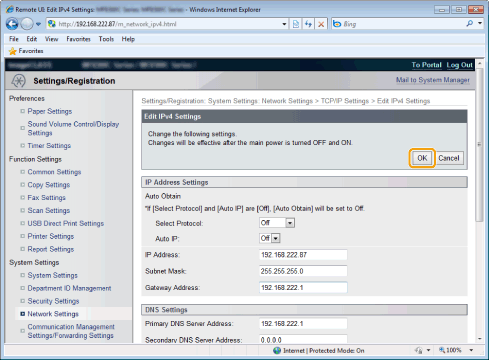Open the recent pages dropdown arrow
Screen dimensions: 489x360
38,24
